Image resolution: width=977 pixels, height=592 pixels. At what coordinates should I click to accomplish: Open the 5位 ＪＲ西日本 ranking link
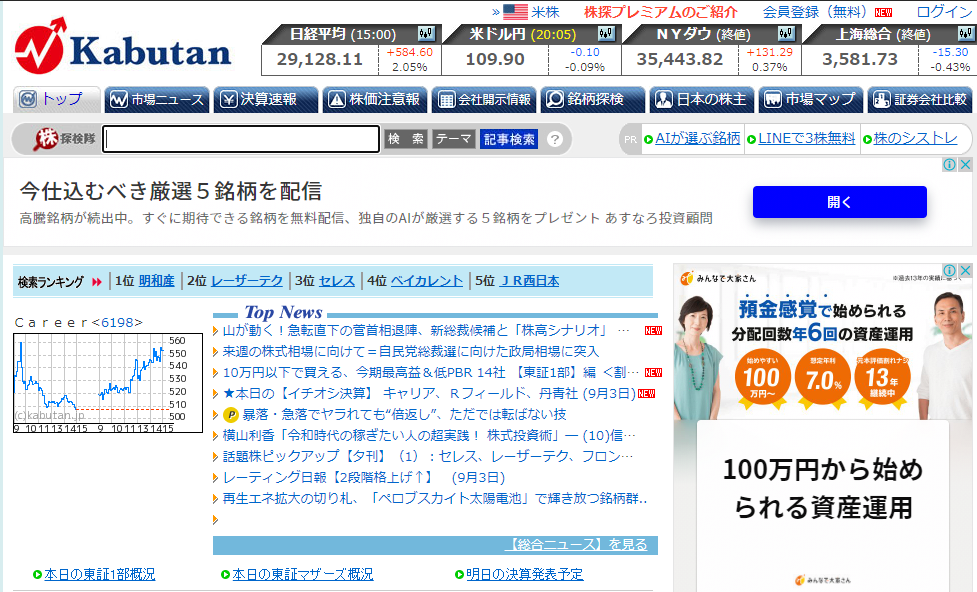pyautogui.click(x=530, y=281)
